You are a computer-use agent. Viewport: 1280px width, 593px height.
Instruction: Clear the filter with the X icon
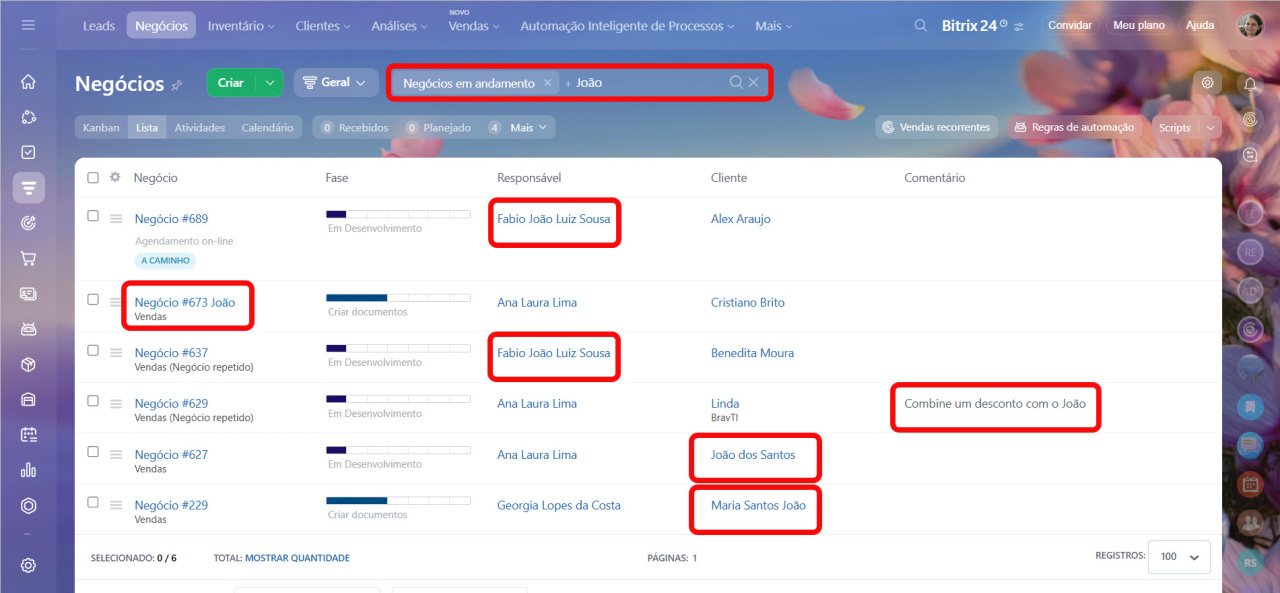(x=754, y=82)
